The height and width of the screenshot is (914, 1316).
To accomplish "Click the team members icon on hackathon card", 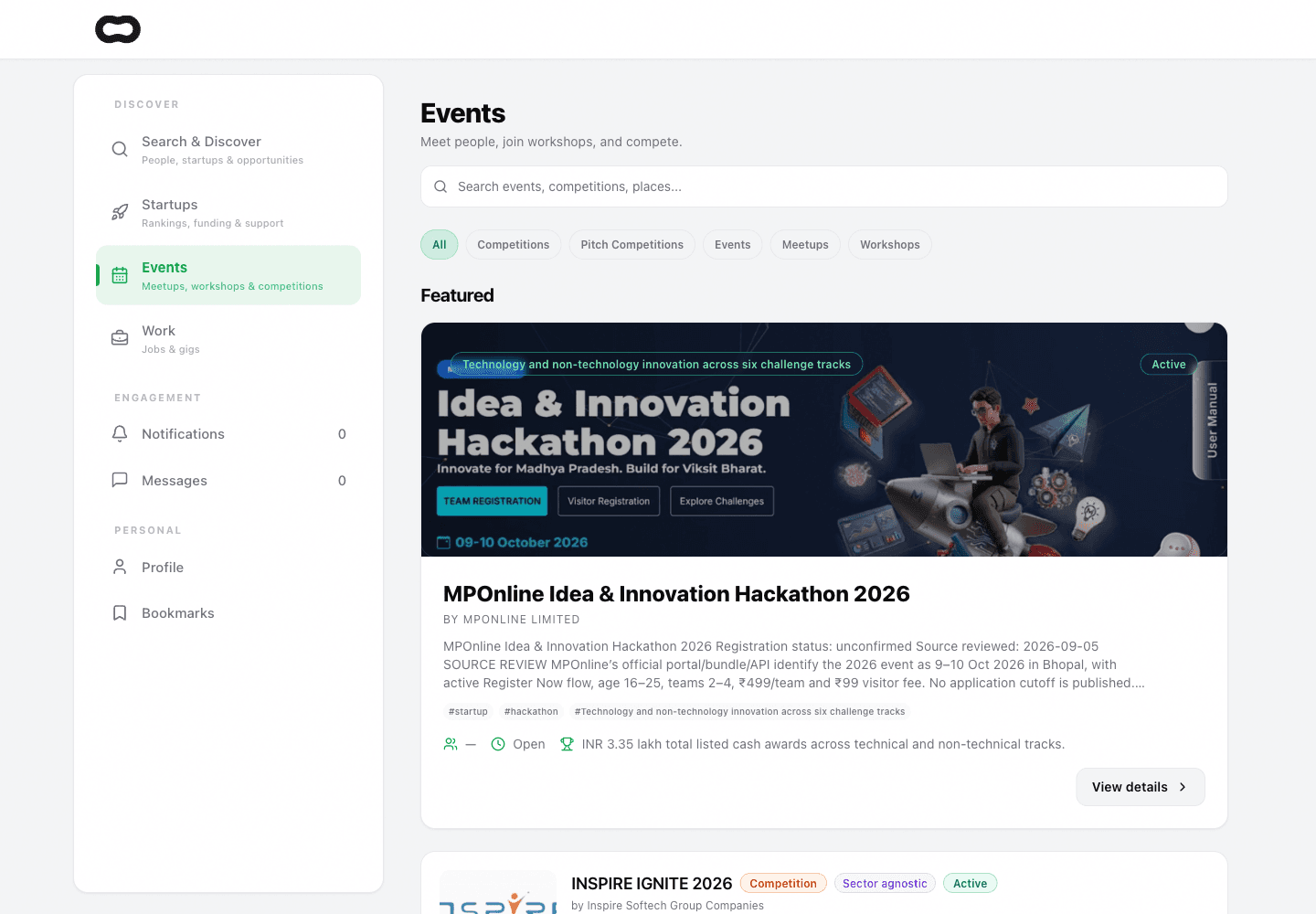I will pyautogui.click(x=451, y=744).
